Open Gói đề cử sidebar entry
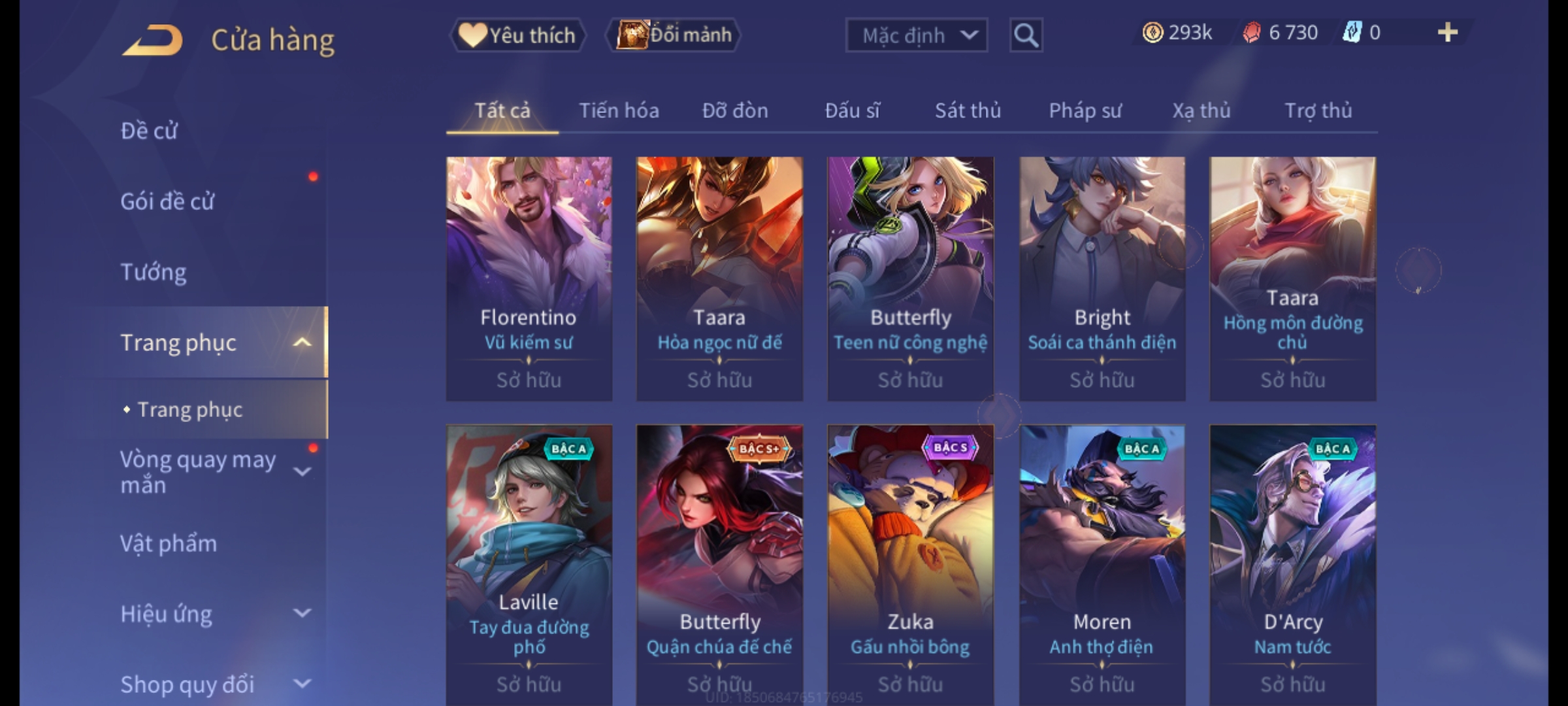 click(x=167, y=201)
